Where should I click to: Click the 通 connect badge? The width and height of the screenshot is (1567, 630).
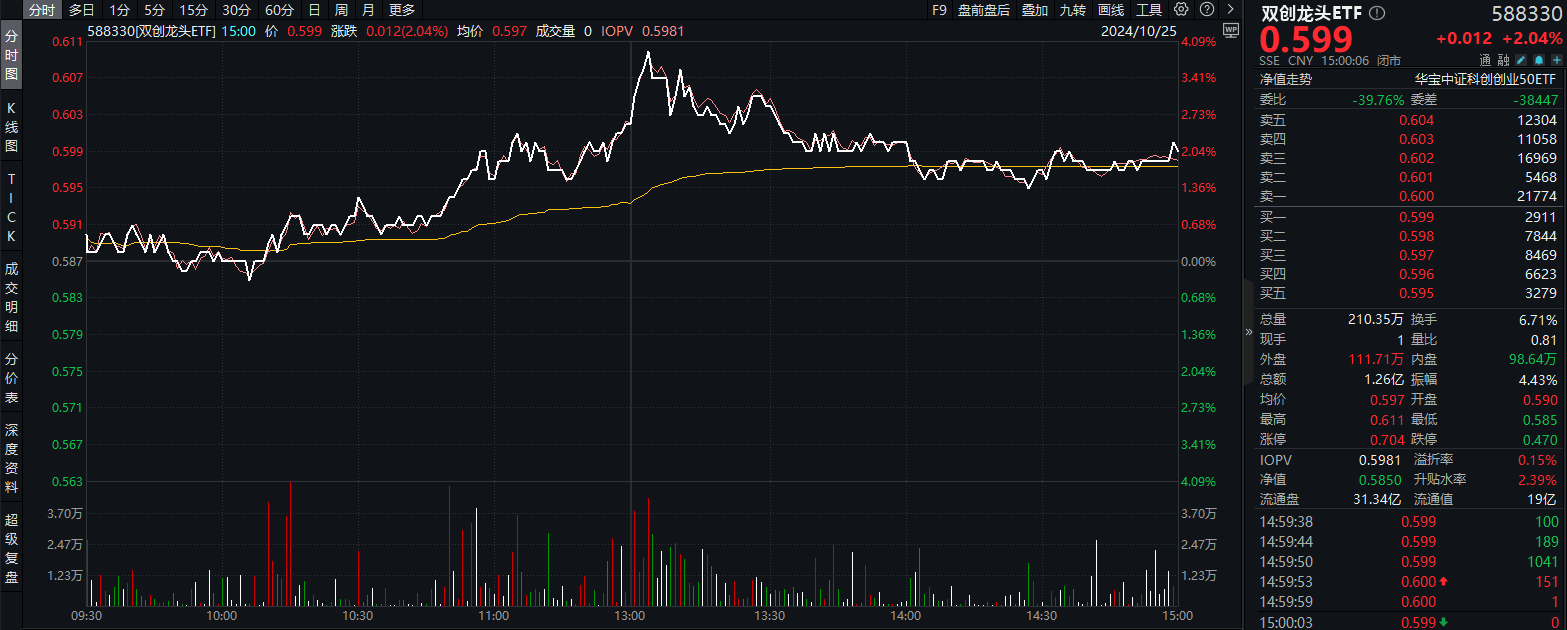(x=1486, y=60)
